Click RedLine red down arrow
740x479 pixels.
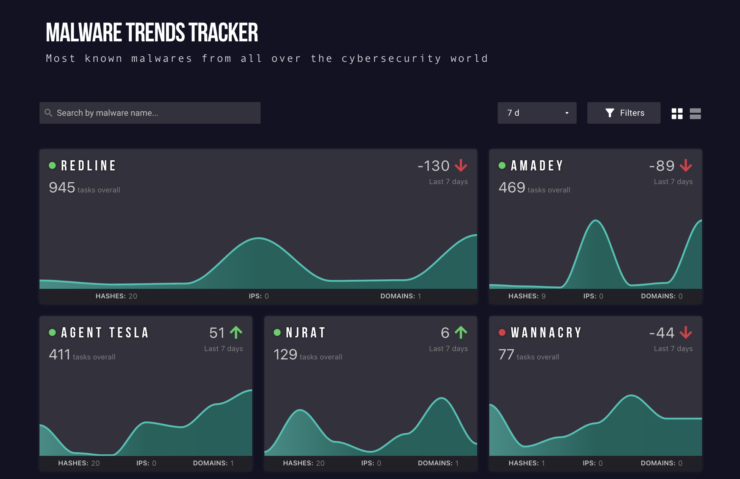[461, 165]
